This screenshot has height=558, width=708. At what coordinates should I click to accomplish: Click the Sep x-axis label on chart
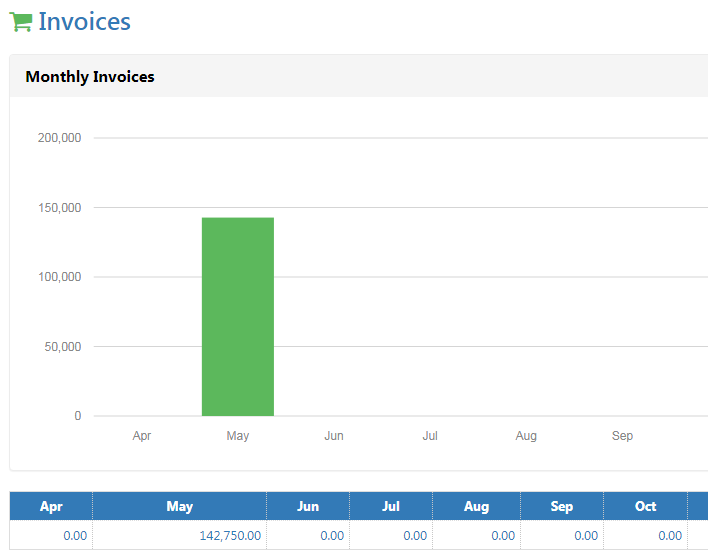[622, 436]
